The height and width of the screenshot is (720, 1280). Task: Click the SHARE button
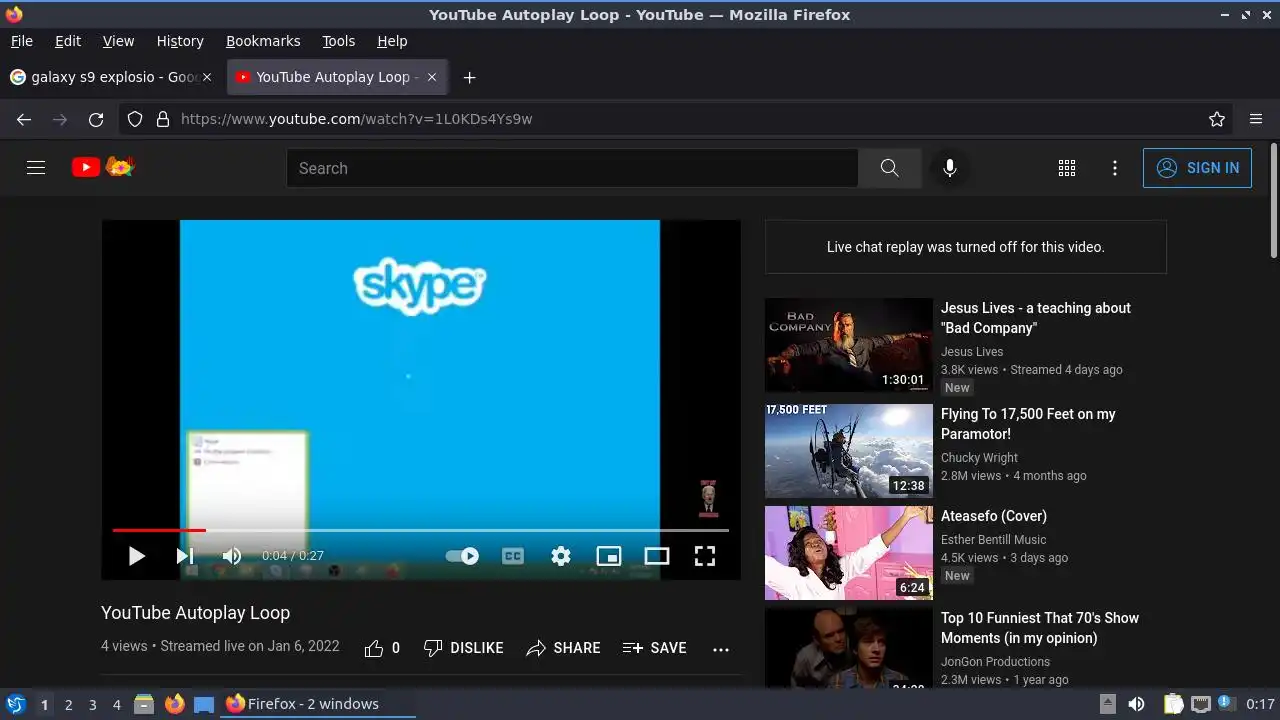(x=564, y=648)
